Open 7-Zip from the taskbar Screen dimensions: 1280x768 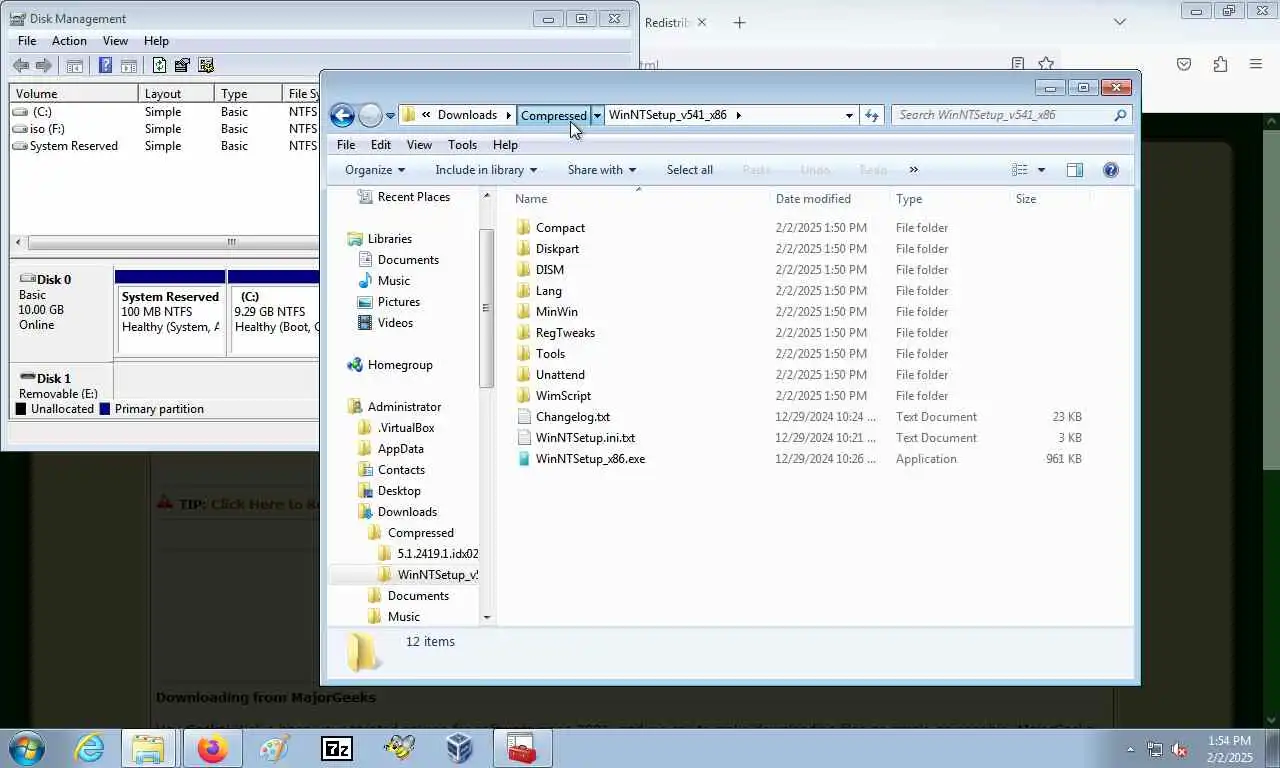click(x=336, y=748)
